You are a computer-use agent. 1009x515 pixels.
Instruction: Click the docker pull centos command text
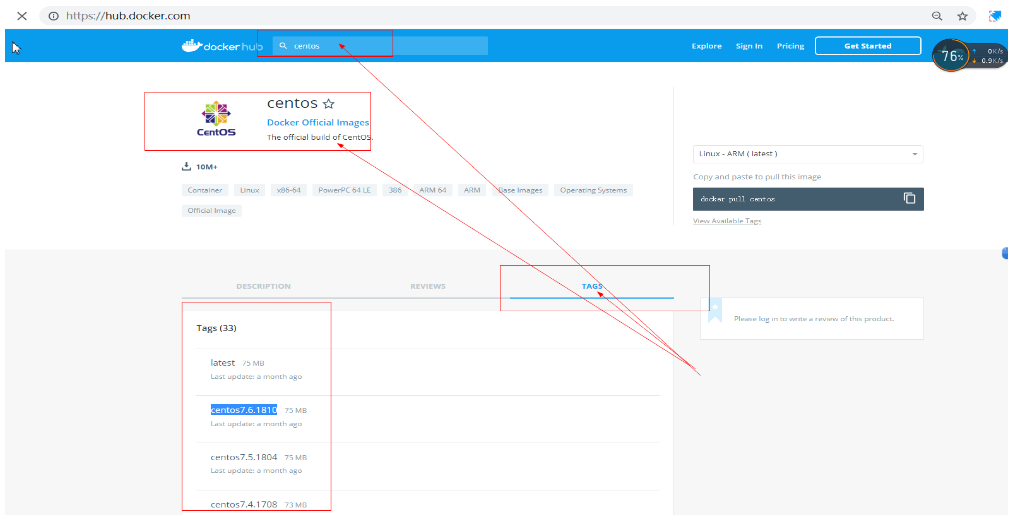point(737,200)
